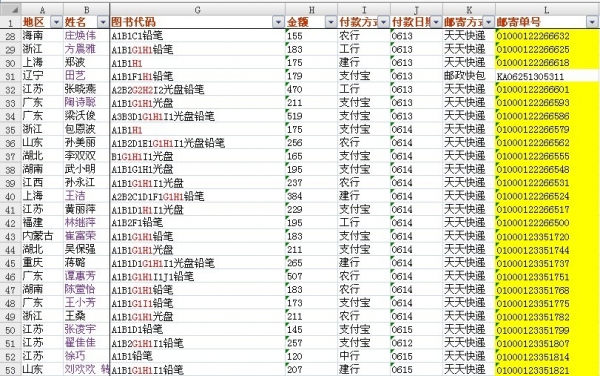The width and height of the screenshot is (600, 376).
Task: Select book code cell A2B2C1D1F1G1H1铅笔
Action: click(197, 196)
